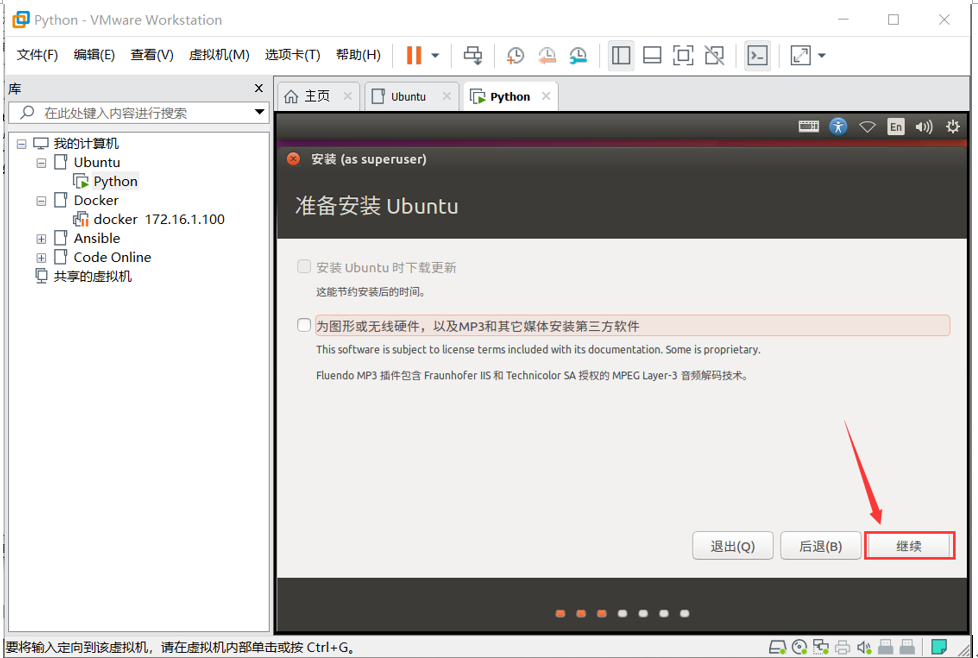
Task: Send Ctrl+Alt+Del to the guest
Action: point(473,55)
